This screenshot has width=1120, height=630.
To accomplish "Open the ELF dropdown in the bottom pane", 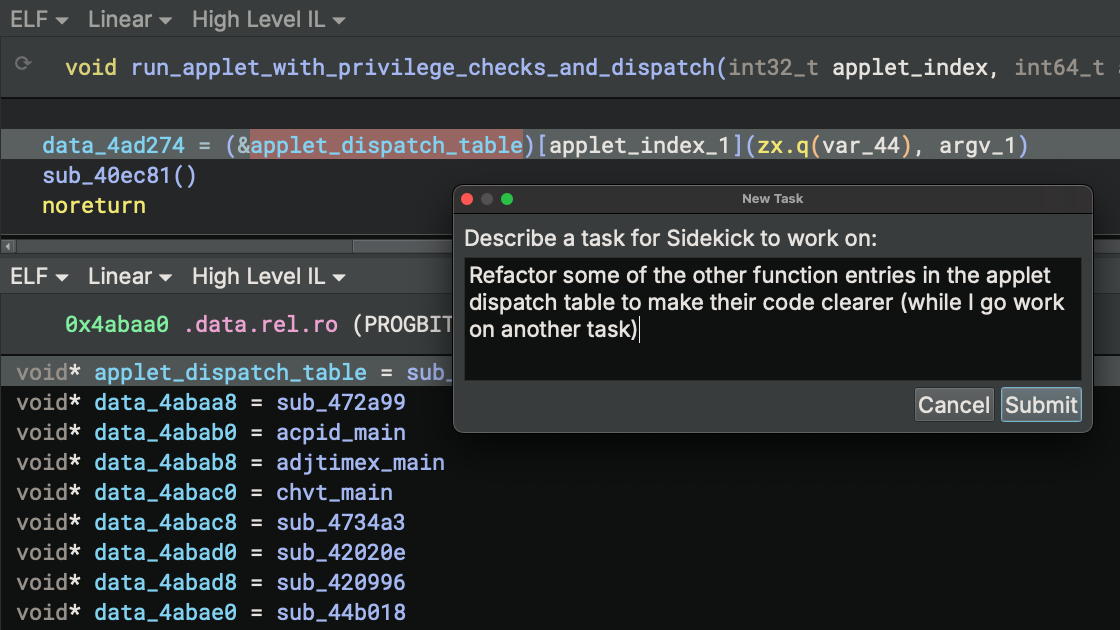I will pos(36,276).
